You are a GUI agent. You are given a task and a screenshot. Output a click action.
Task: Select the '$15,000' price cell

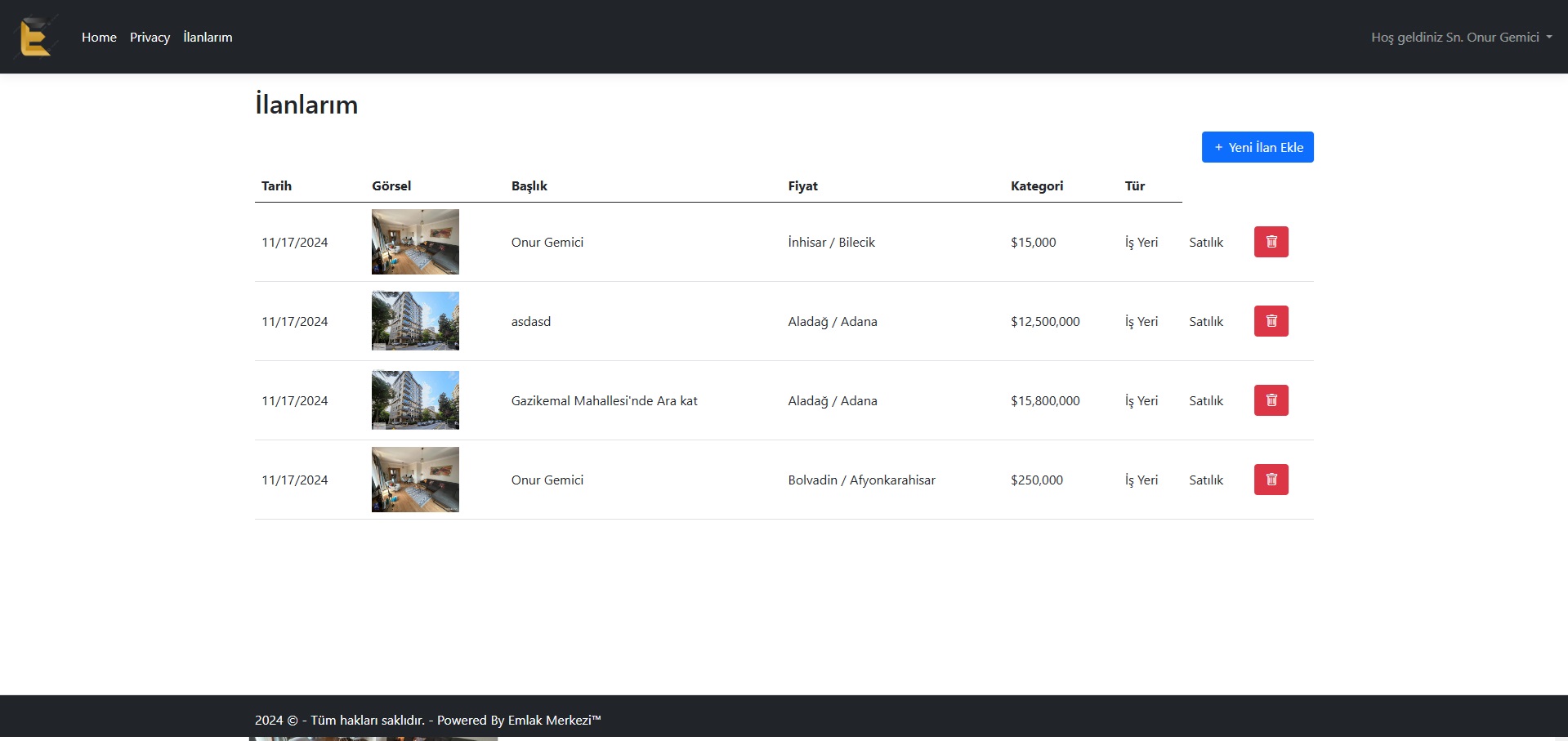(x=1034, y=242)
